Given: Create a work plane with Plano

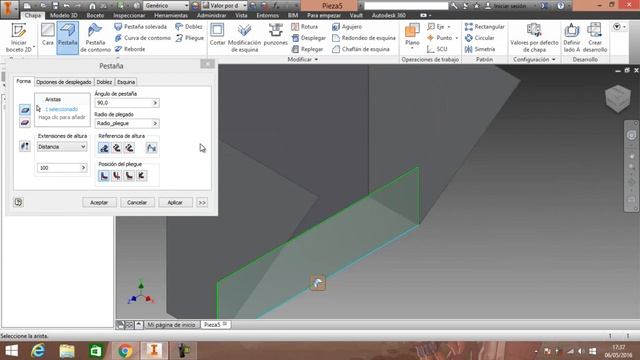Looking at the screenshot, I should 412,35.
